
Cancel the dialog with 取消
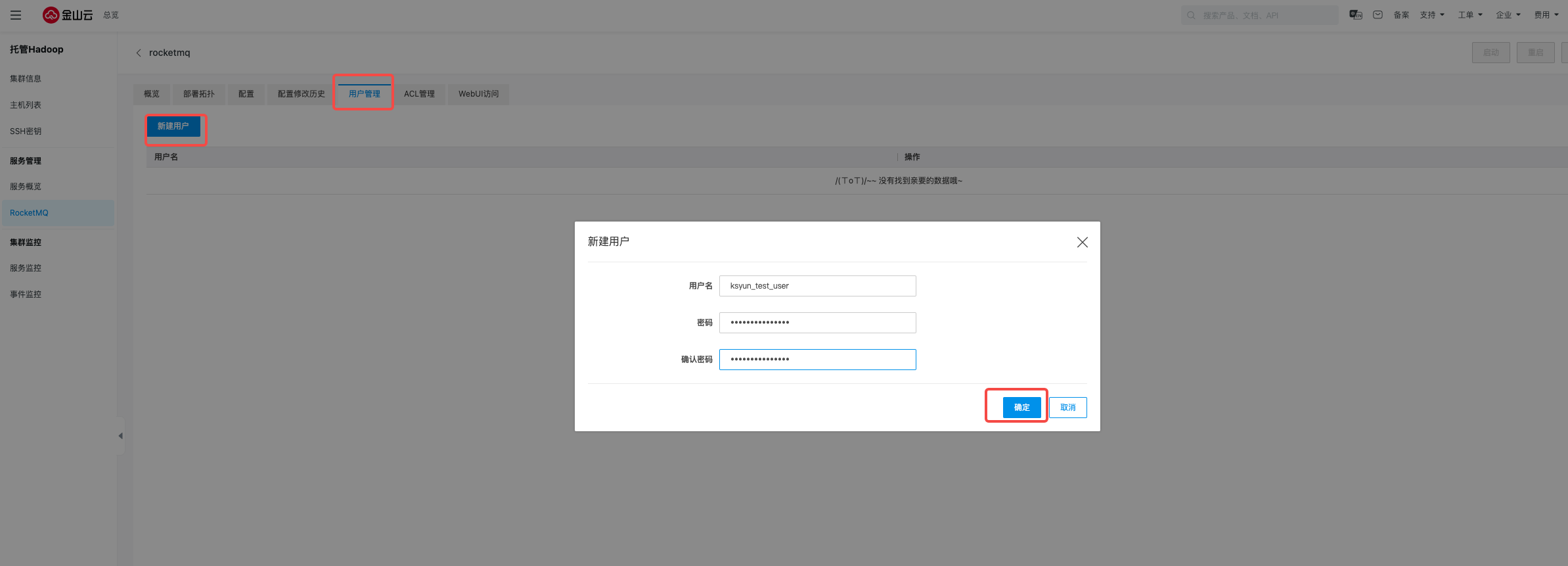(1068, 408)
